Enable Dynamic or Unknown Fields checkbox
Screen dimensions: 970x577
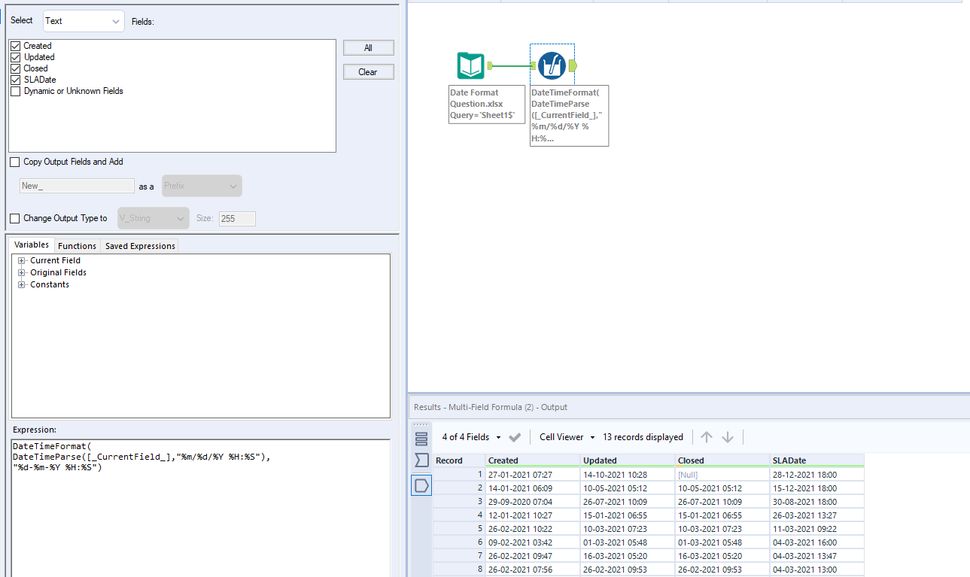click(15, 91)
